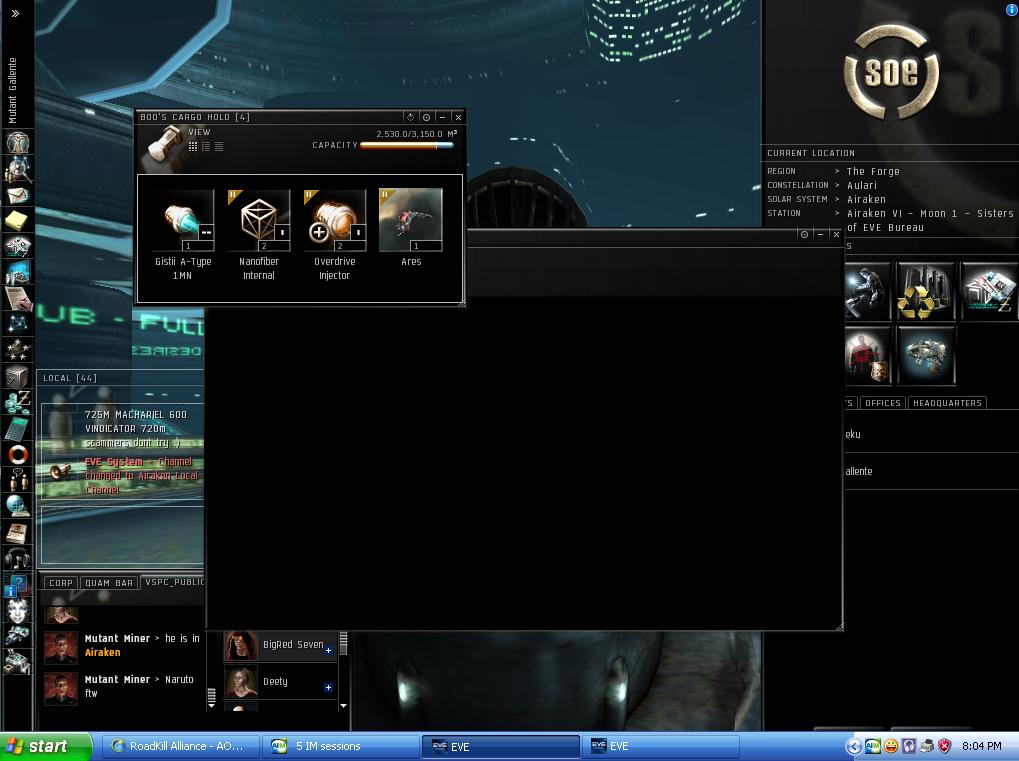Open the paper and pen sidebar icon
Image resolution: width=1019 pixels, height=761 pixels.
point(18,298)
